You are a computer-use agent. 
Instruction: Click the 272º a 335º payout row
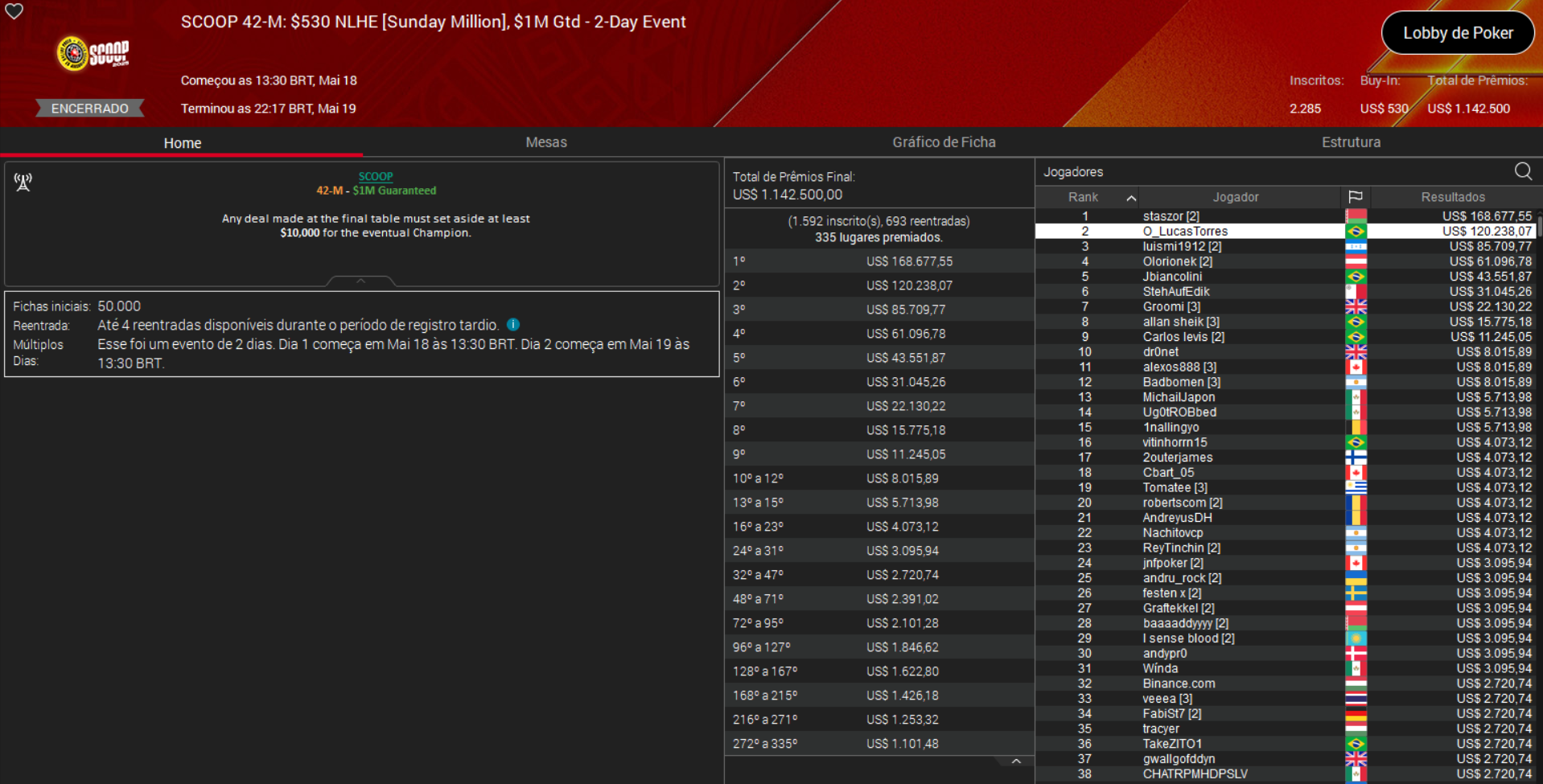(879, 744)
